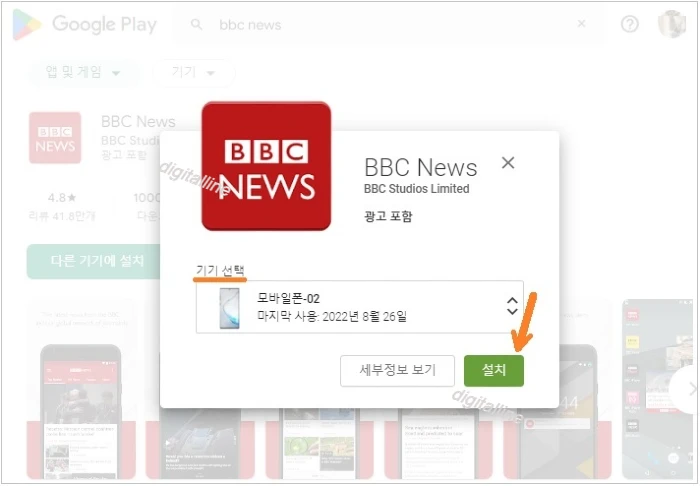Open the rightmost dark screenshot thumbnail
The width and height of the screenshot is (700, 486).
(658, 388)
